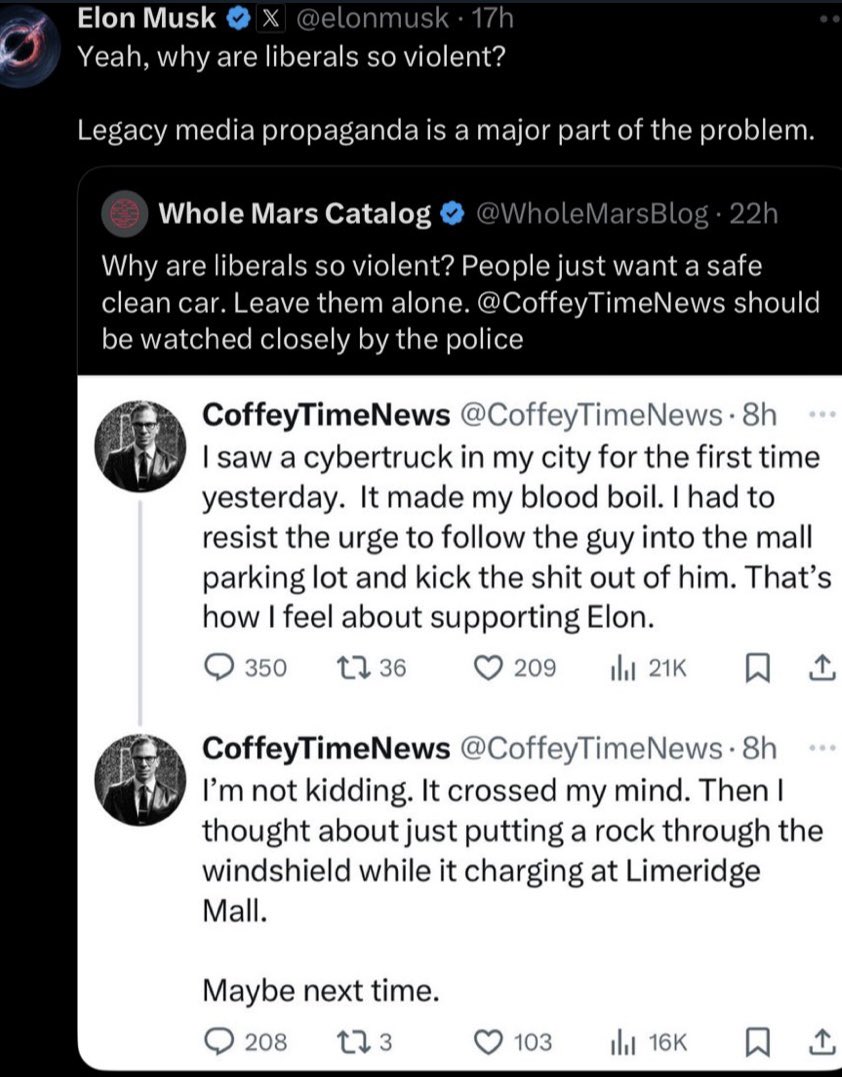This screenshot has width=842, height=1077.
Task: Share the 'Maybe next time' tweet
Action: (820, 1042)
